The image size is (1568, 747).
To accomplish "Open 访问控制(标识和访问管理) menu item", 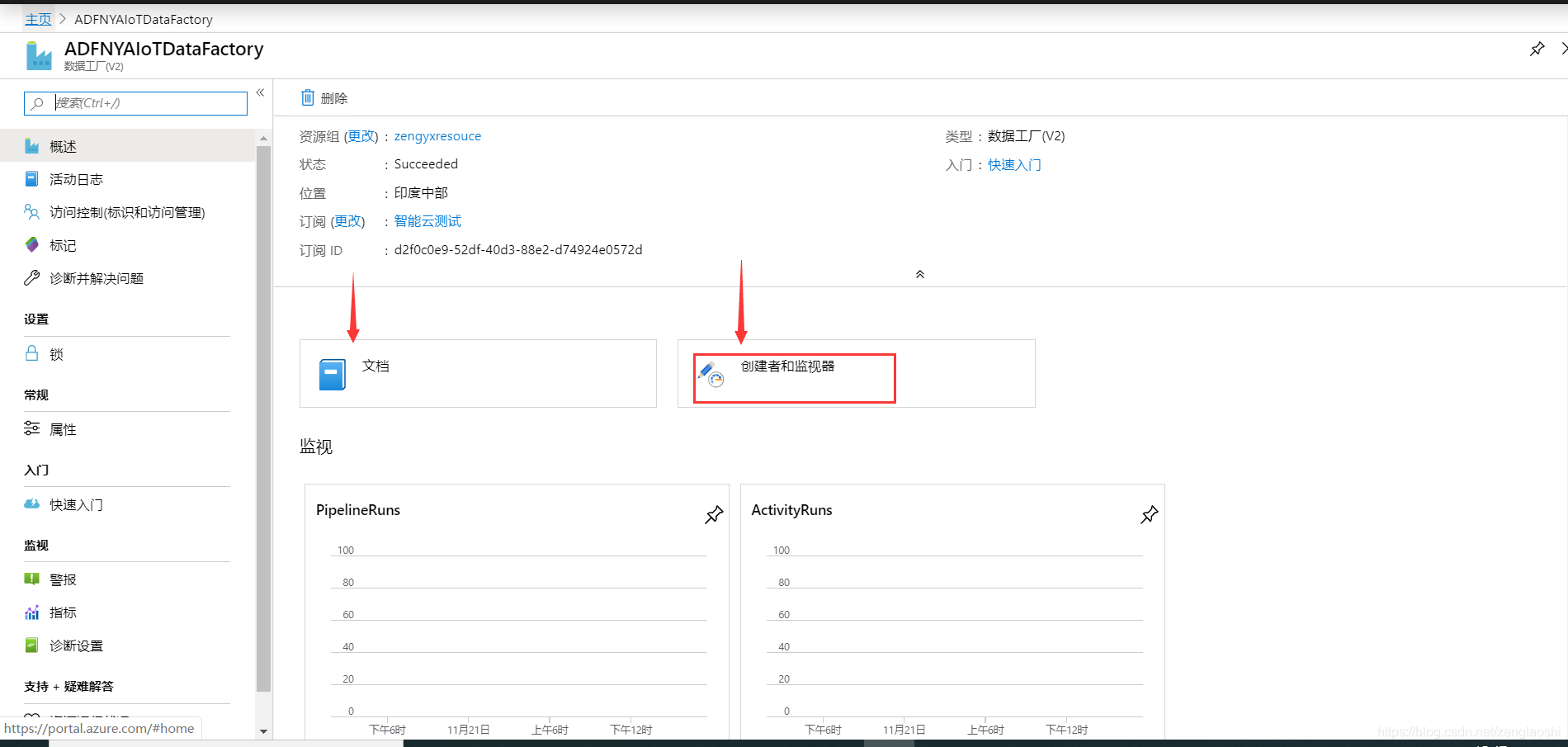I will coord(128,212).
